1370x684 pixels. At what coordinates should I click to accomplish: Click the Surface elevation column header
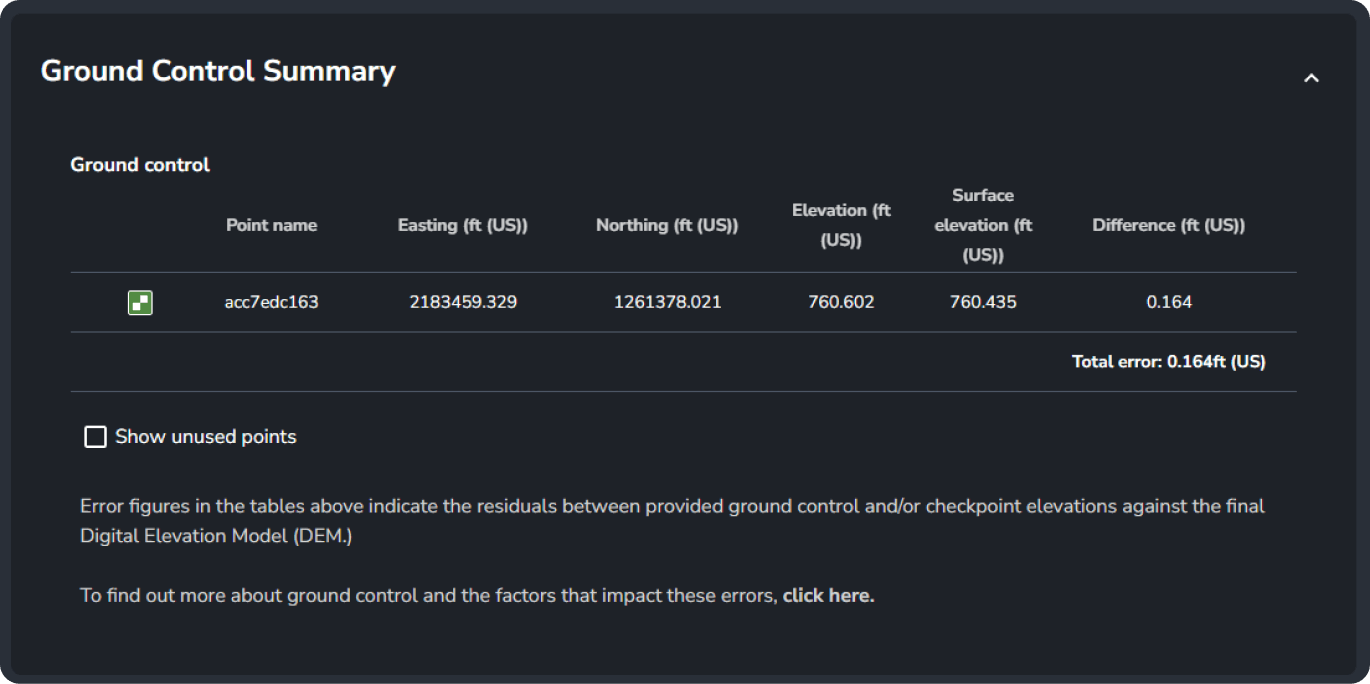point(983,225)
